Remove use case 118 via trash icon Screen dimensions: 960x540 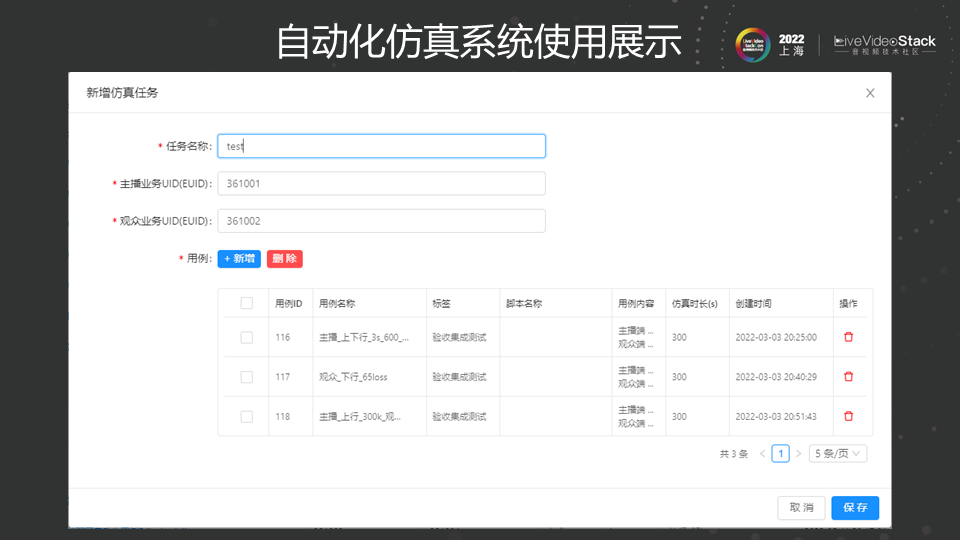coord(848,416)
